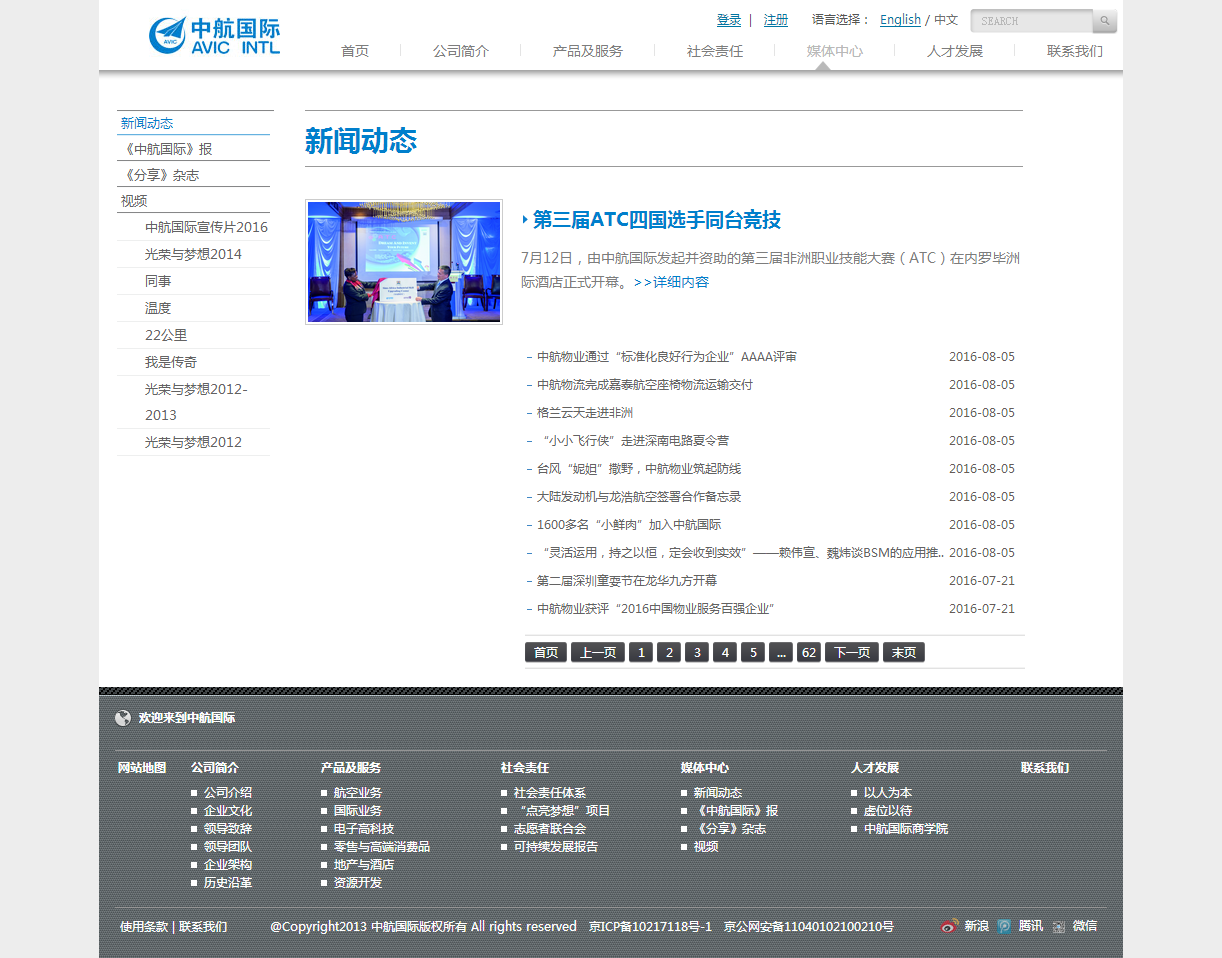This screenshot has width=1222, height=958.
Task: Click the 下一页 pagination button
Action: pos(851,652)
